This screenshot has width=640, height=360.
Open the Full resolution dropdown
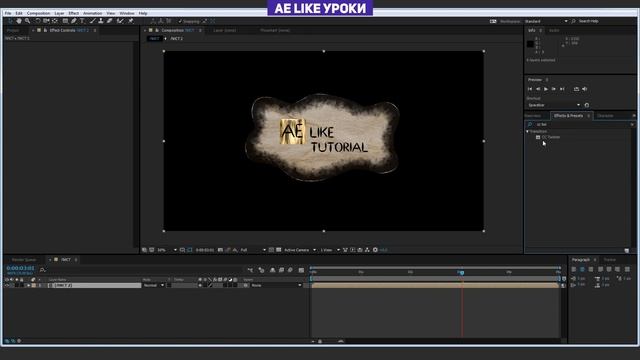253,250
